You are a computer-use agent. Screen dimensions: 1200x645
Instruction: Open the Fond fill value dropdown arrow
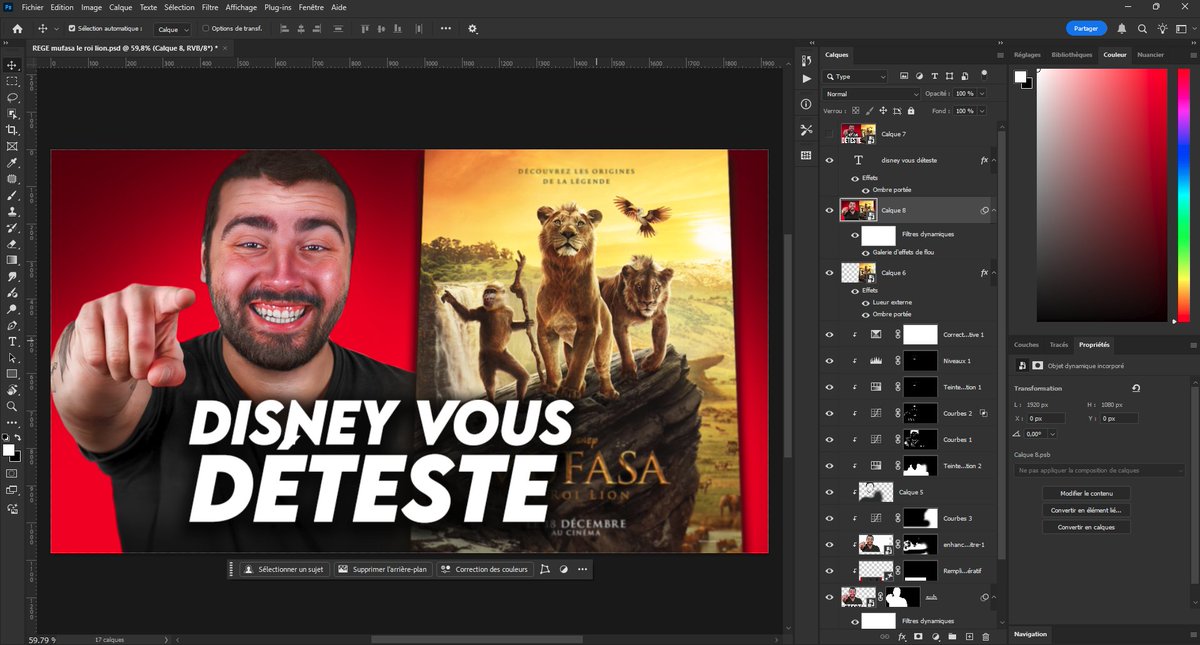[x=982, y=111]
